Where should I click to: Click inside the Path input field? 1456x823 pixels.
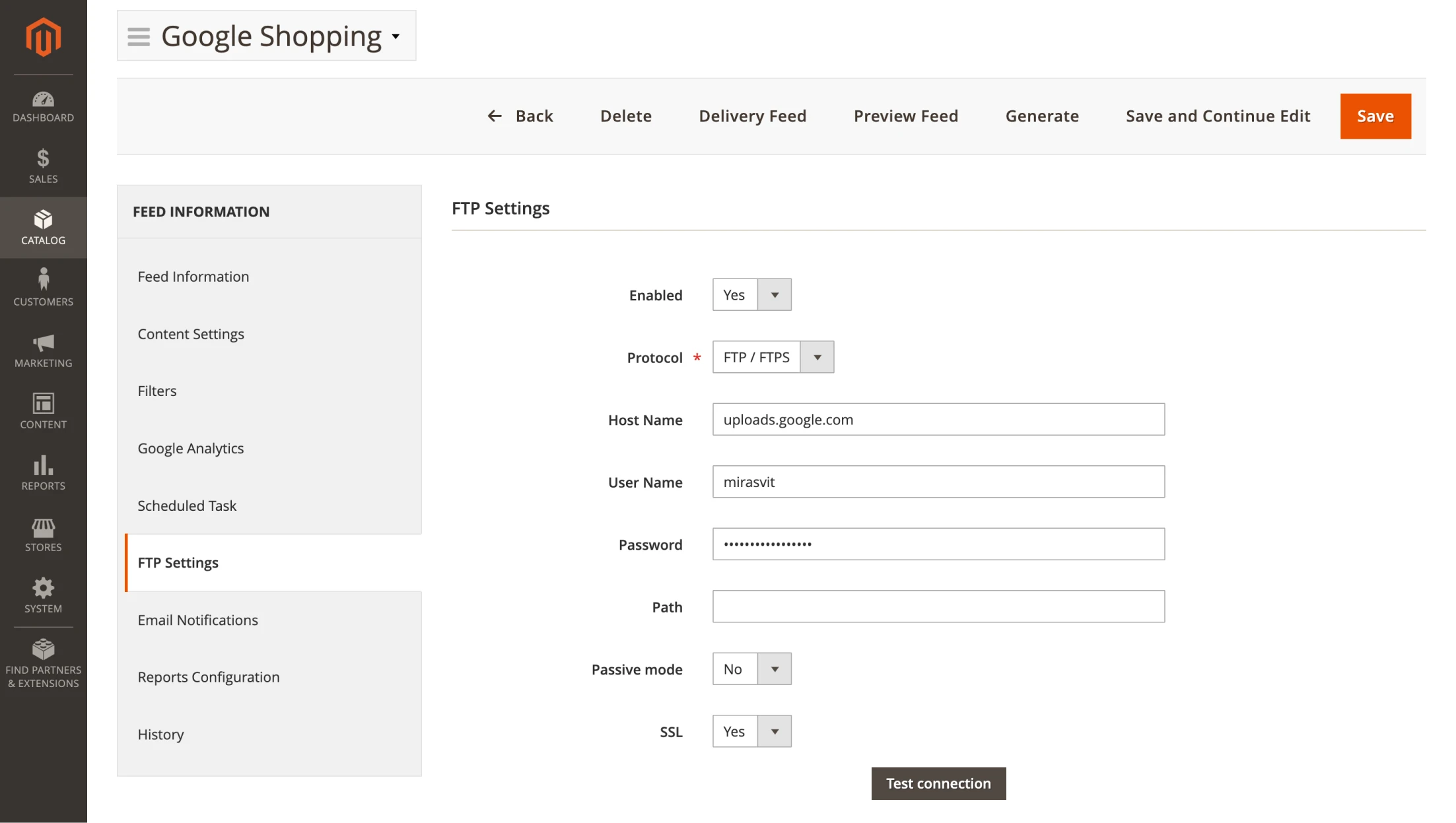[x=938, y=606]
